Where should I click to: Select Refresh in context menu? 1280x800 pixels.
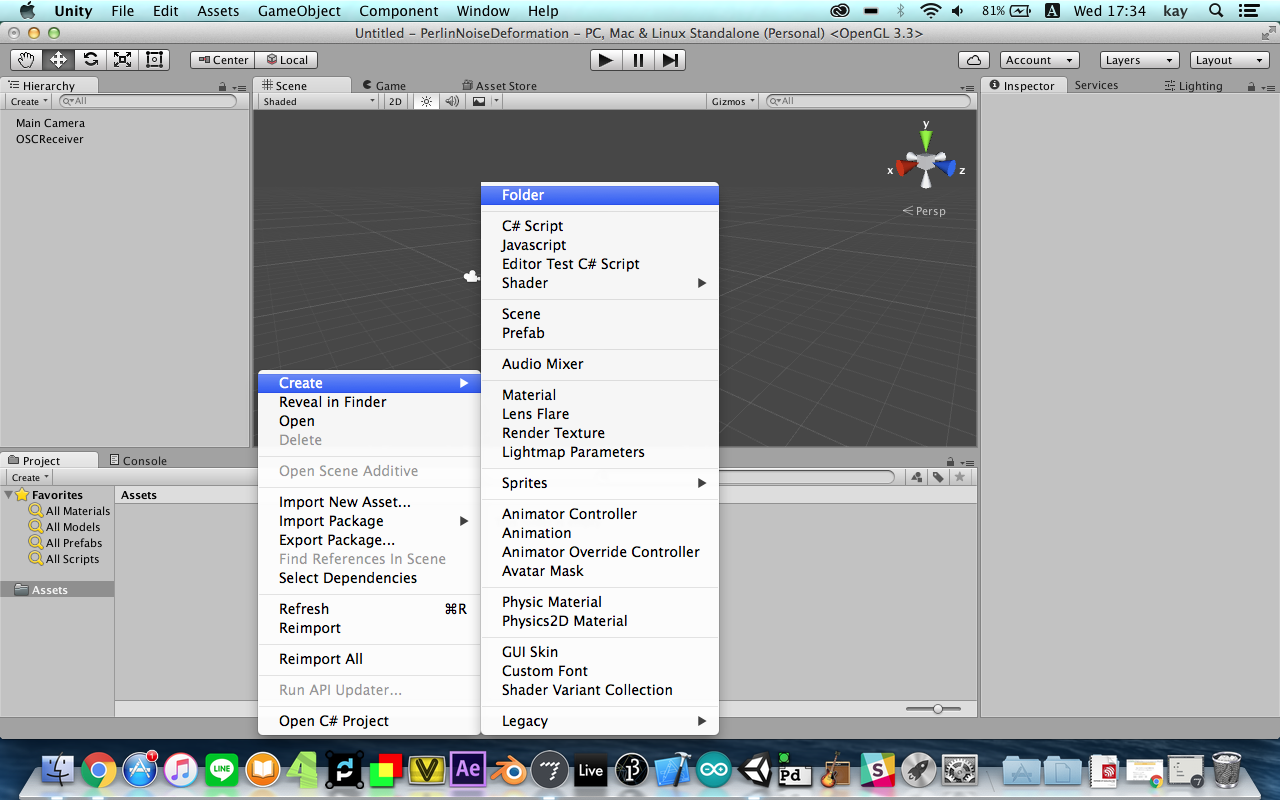(x=369, y=609)
